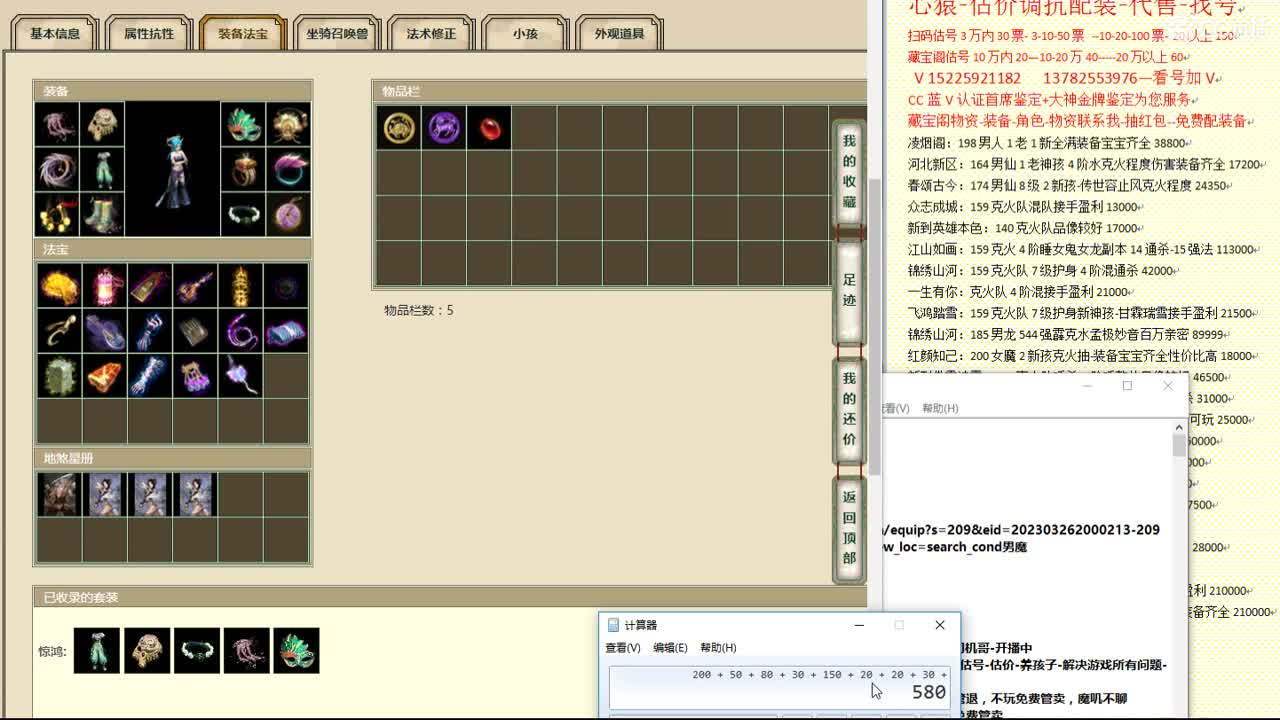Click the 返回顶部 side button

(849, 527)
